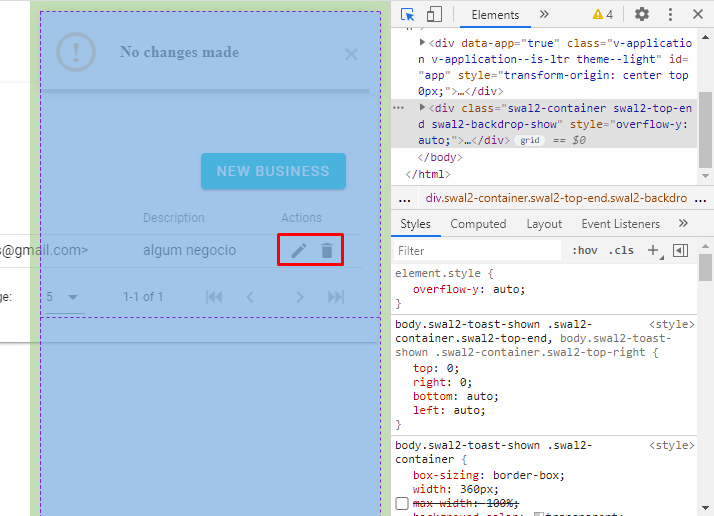This screenshot has width=714, height=516.
Task: Select the element.style rule selector
Action: 438,273
